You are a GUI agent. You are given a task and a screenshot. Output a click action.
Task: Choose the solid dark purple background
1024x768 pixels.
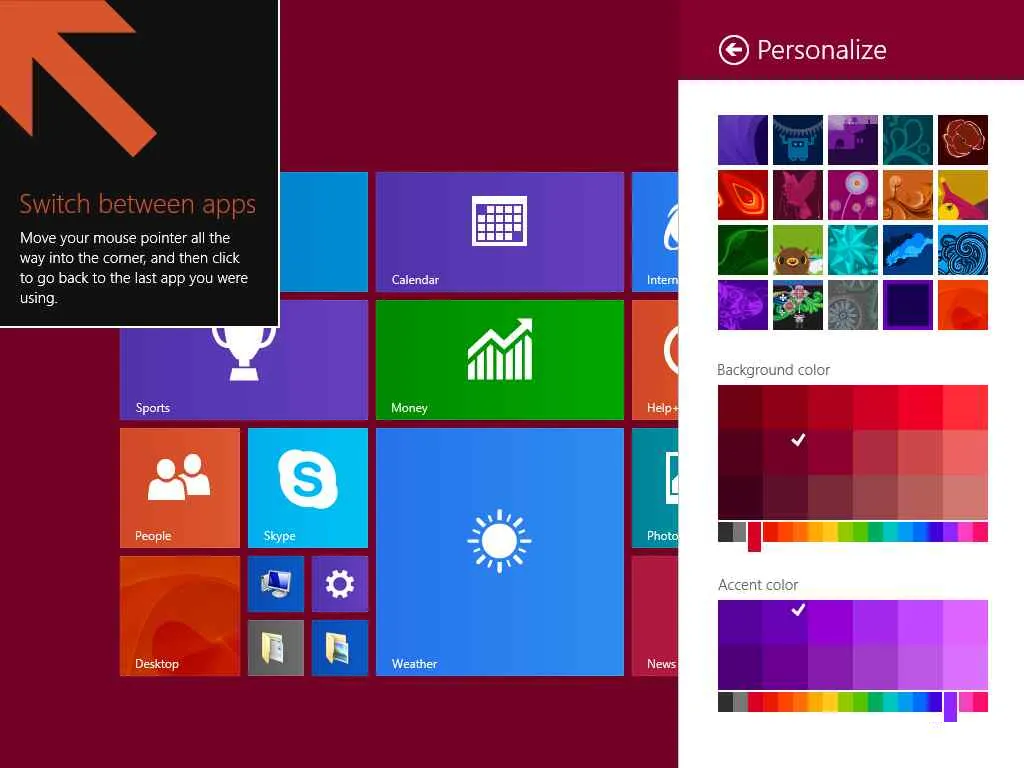[908, 305]
